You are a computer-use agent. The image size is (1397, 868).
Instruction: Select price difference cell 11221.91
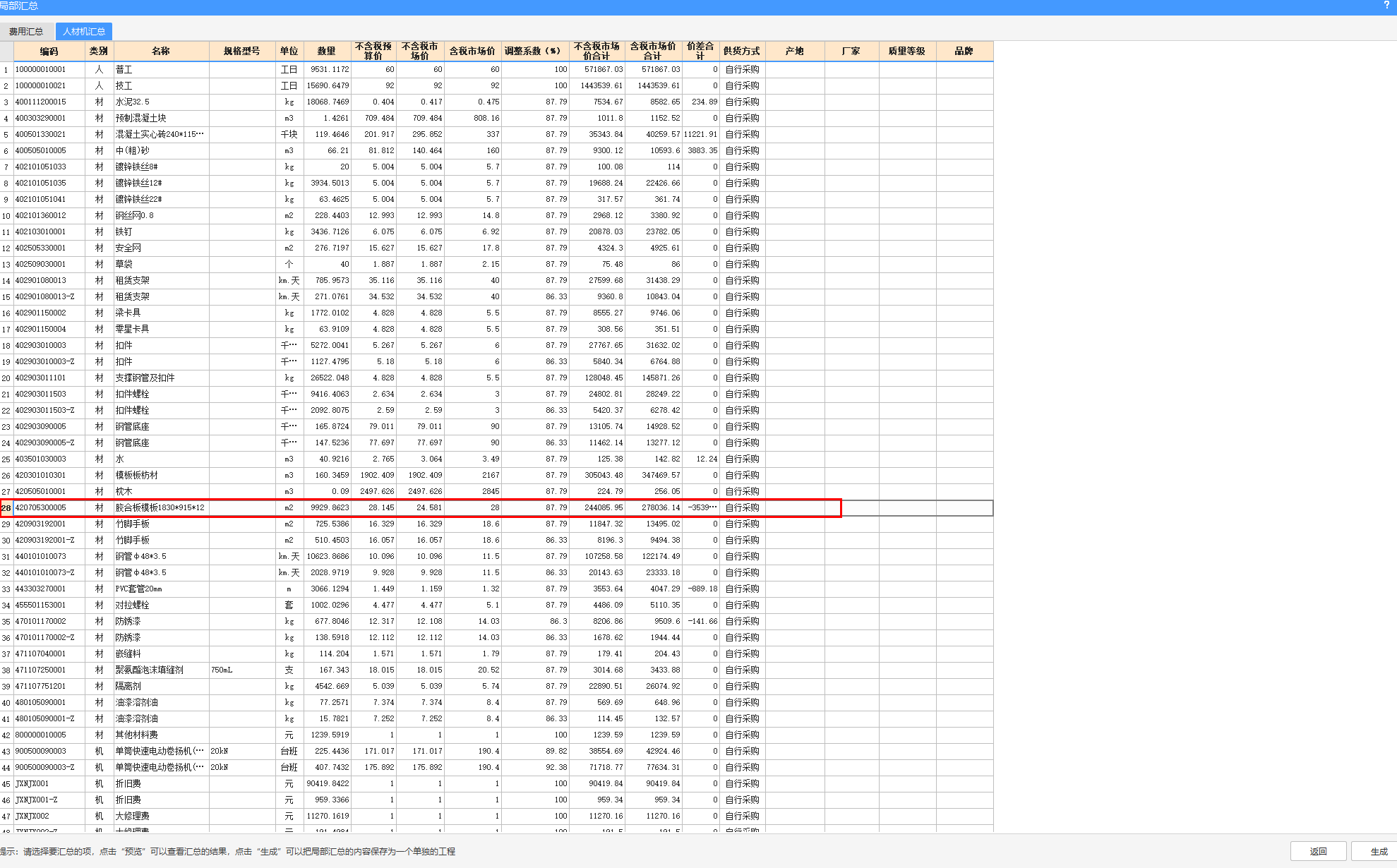coord(700,135)
